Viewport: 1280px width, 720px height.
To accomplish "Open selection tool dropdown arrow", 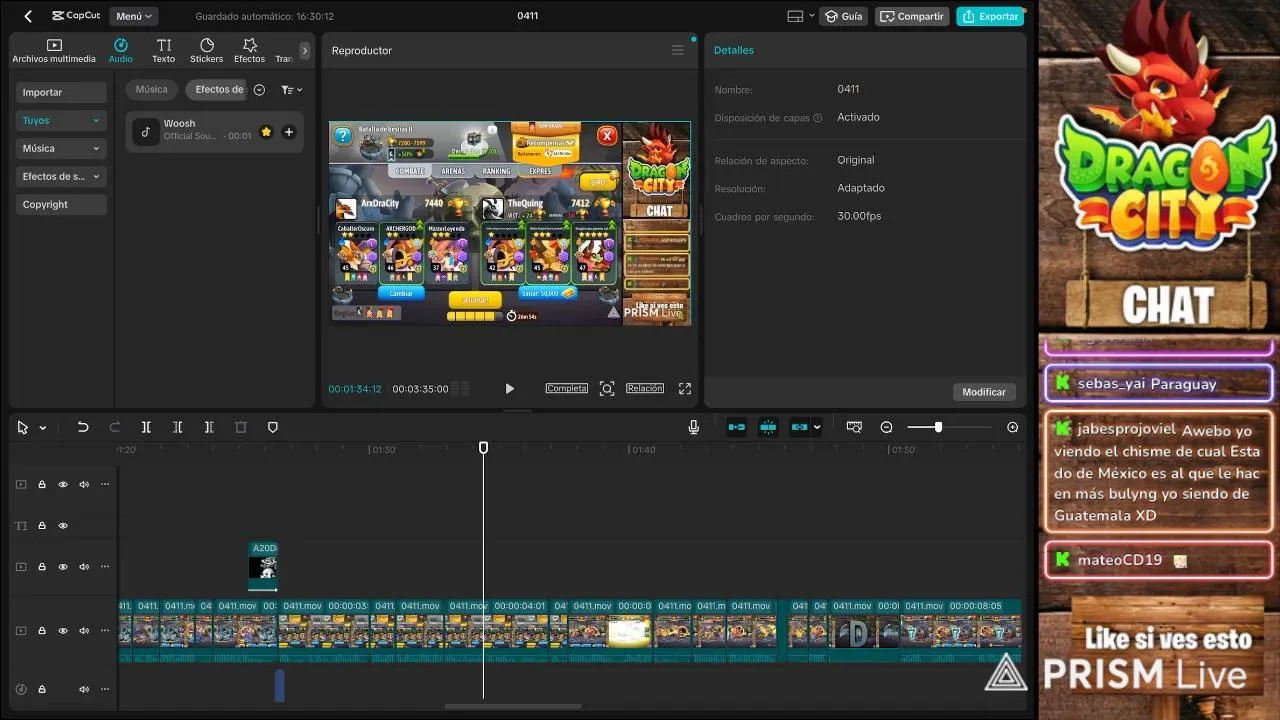I will pos(43,428).
